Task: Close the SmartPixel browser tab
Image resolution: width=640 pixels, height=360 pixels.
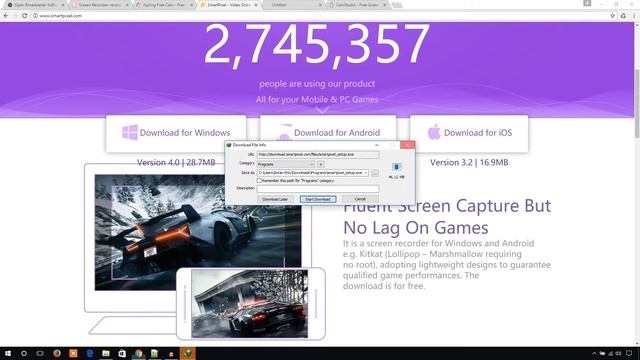Action: tap(256, 5)
